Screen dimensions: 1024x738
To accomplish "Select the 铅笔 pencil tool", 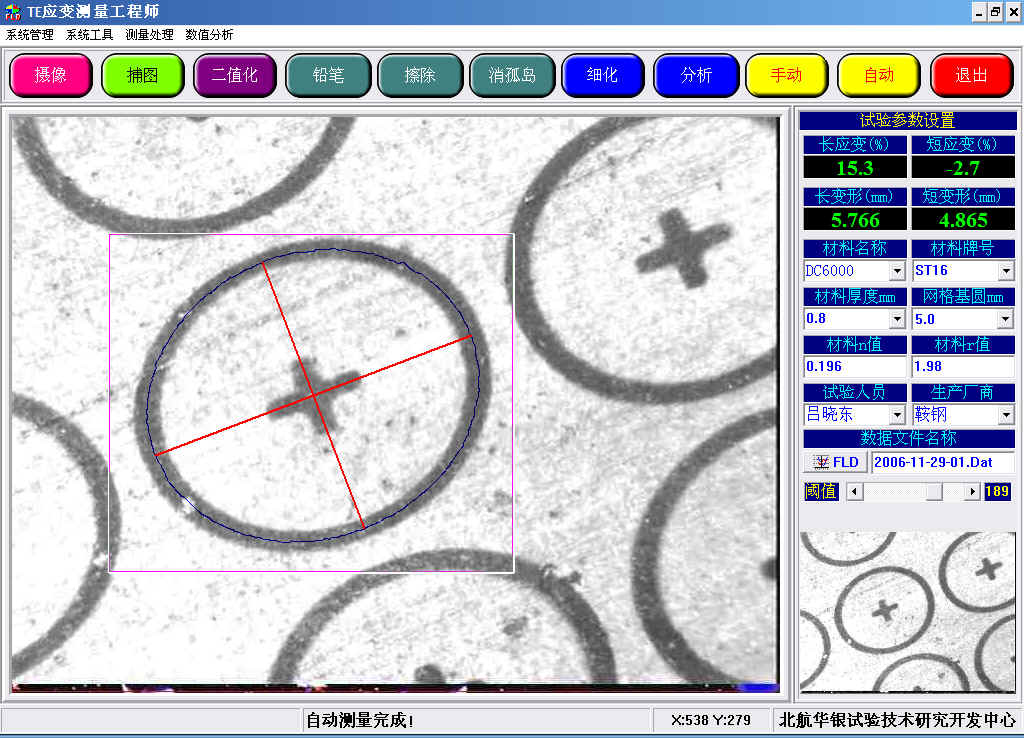I will [328, 75].
